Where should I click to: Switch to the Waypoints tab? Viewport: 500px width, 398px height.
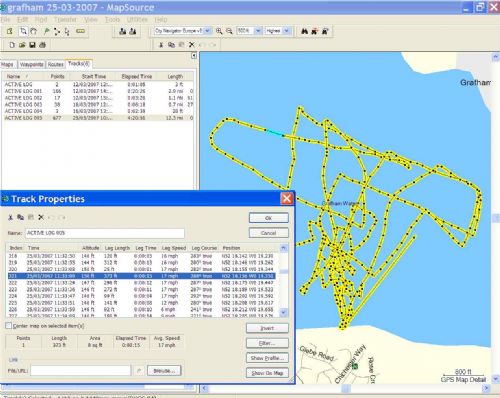tap(31, 64)
